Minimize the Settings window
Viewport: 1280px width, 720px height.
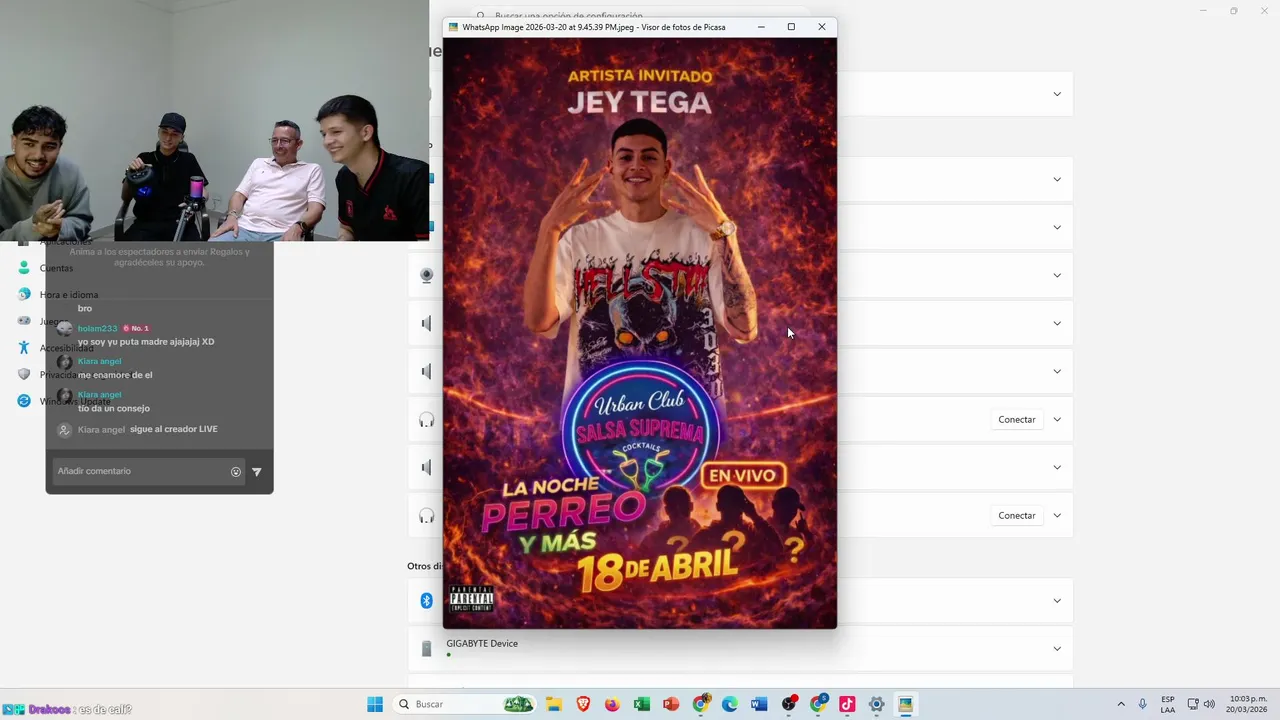point(1203,11)
